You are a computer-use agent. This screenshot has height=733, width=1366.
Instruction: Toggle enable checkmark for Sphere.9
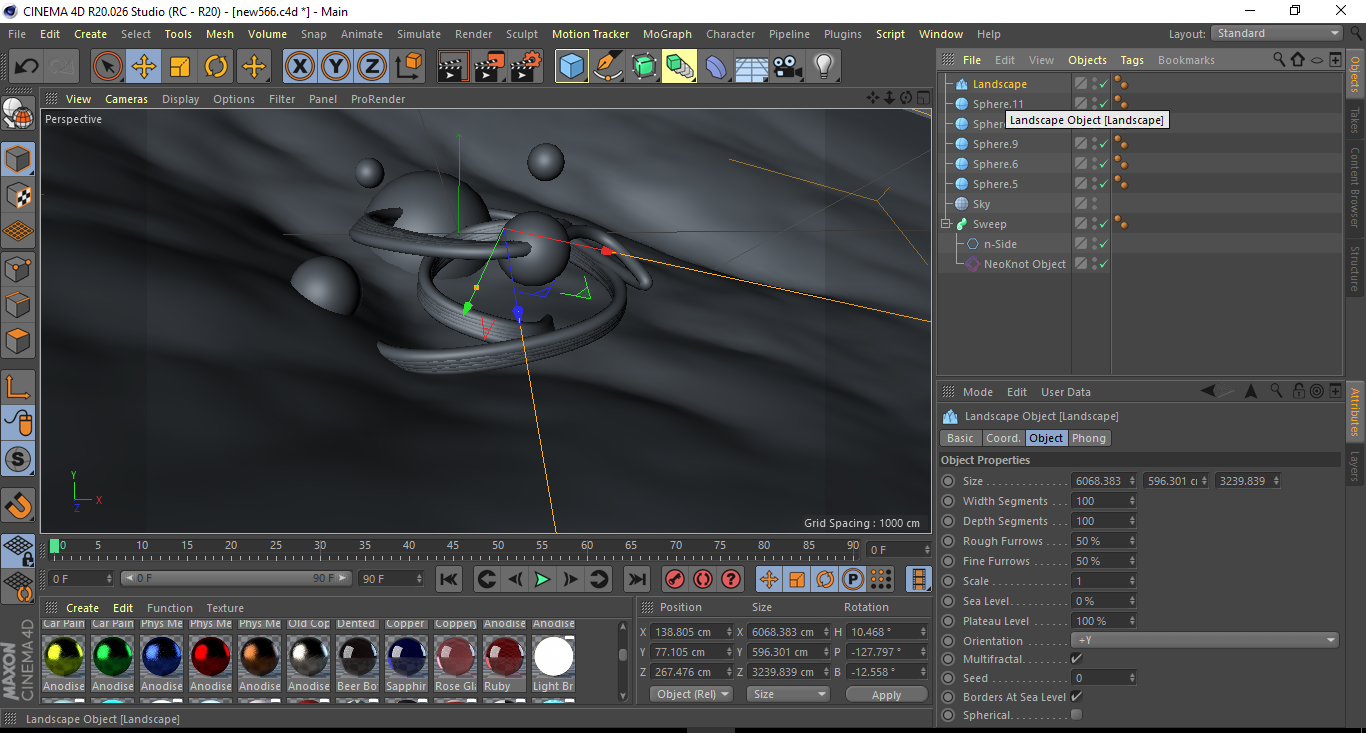coord(1104,144)
